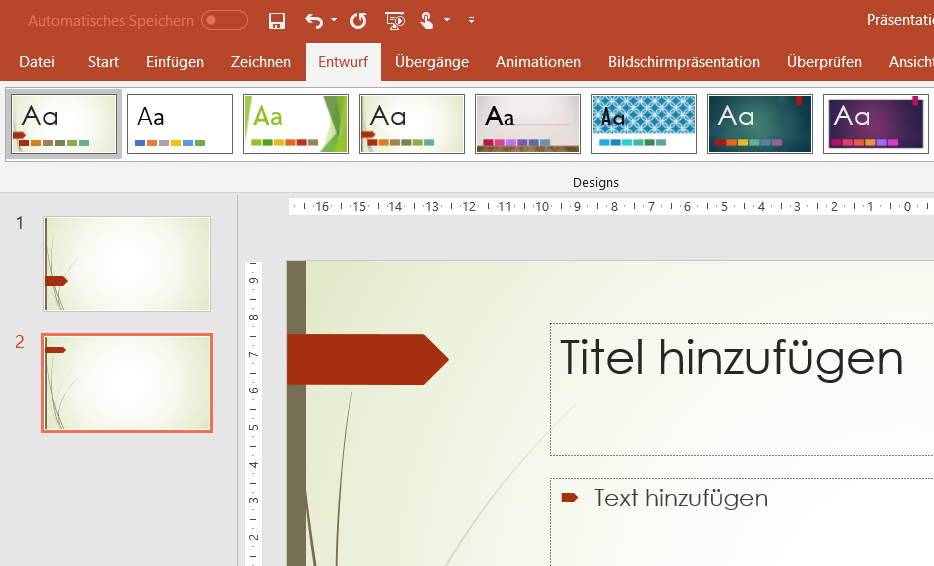Open the Animationen tab

[538, 62]
